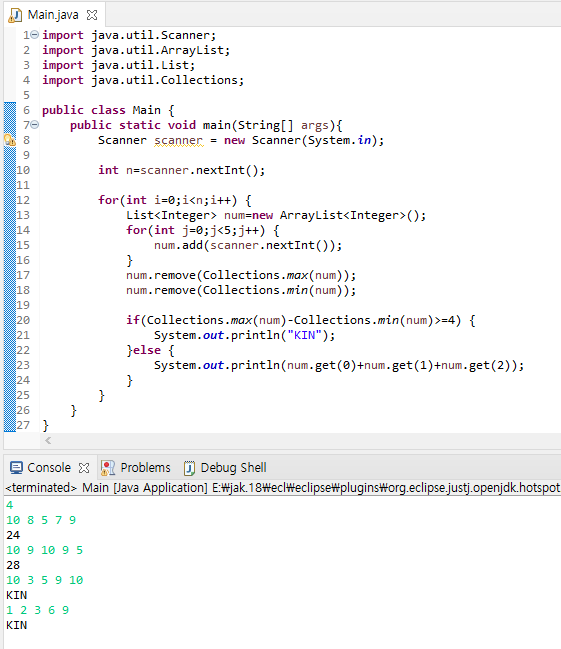The height and width of the screenshot is (649, 561).
Task: Collapse the main method fold on line 7
Action: pyautogui.click(x=35, y=125)
